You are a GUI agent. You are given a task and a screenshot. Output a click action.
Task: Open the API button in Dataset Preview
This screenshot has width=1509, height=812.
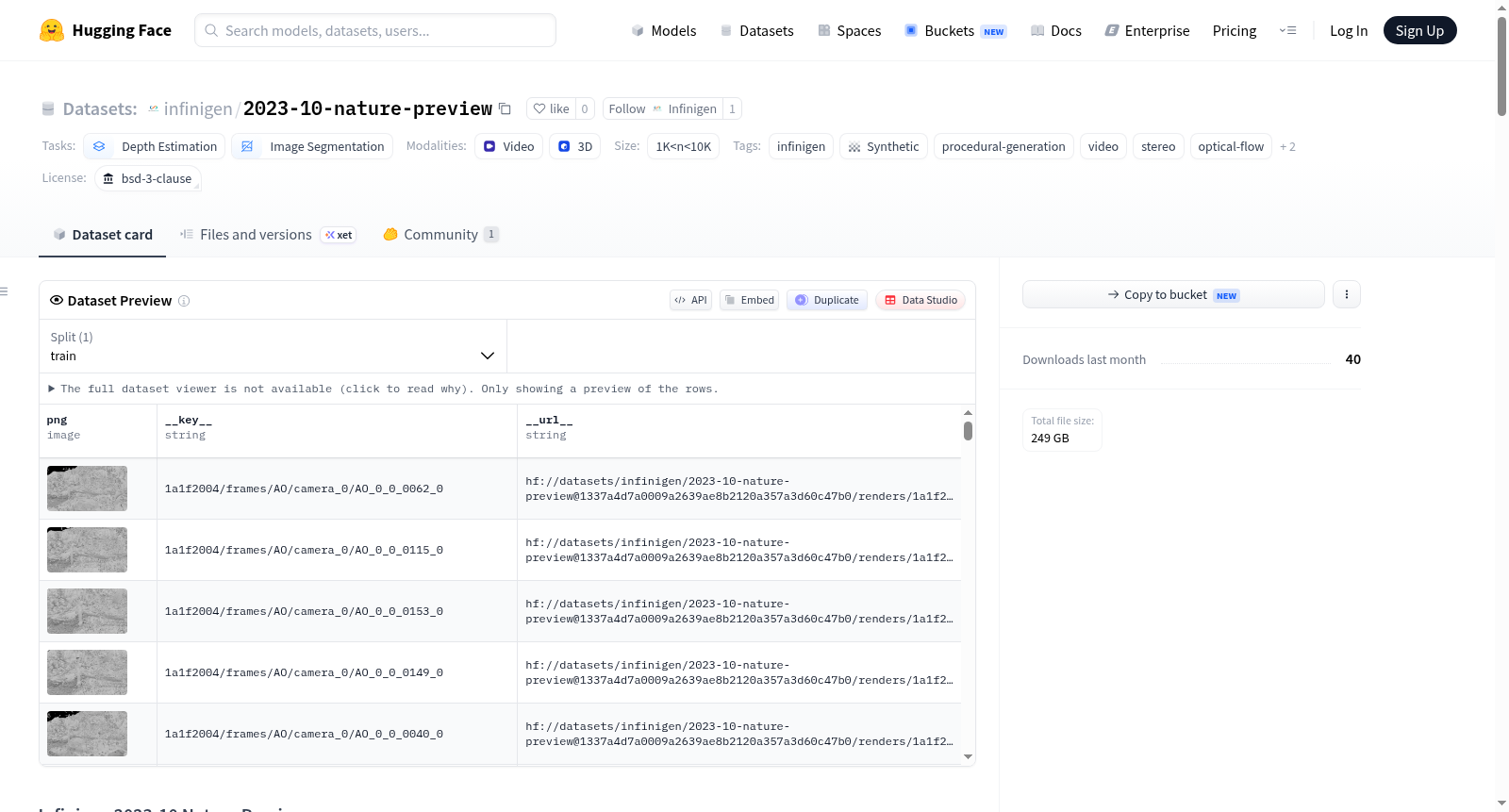click(x=690, y=300)
